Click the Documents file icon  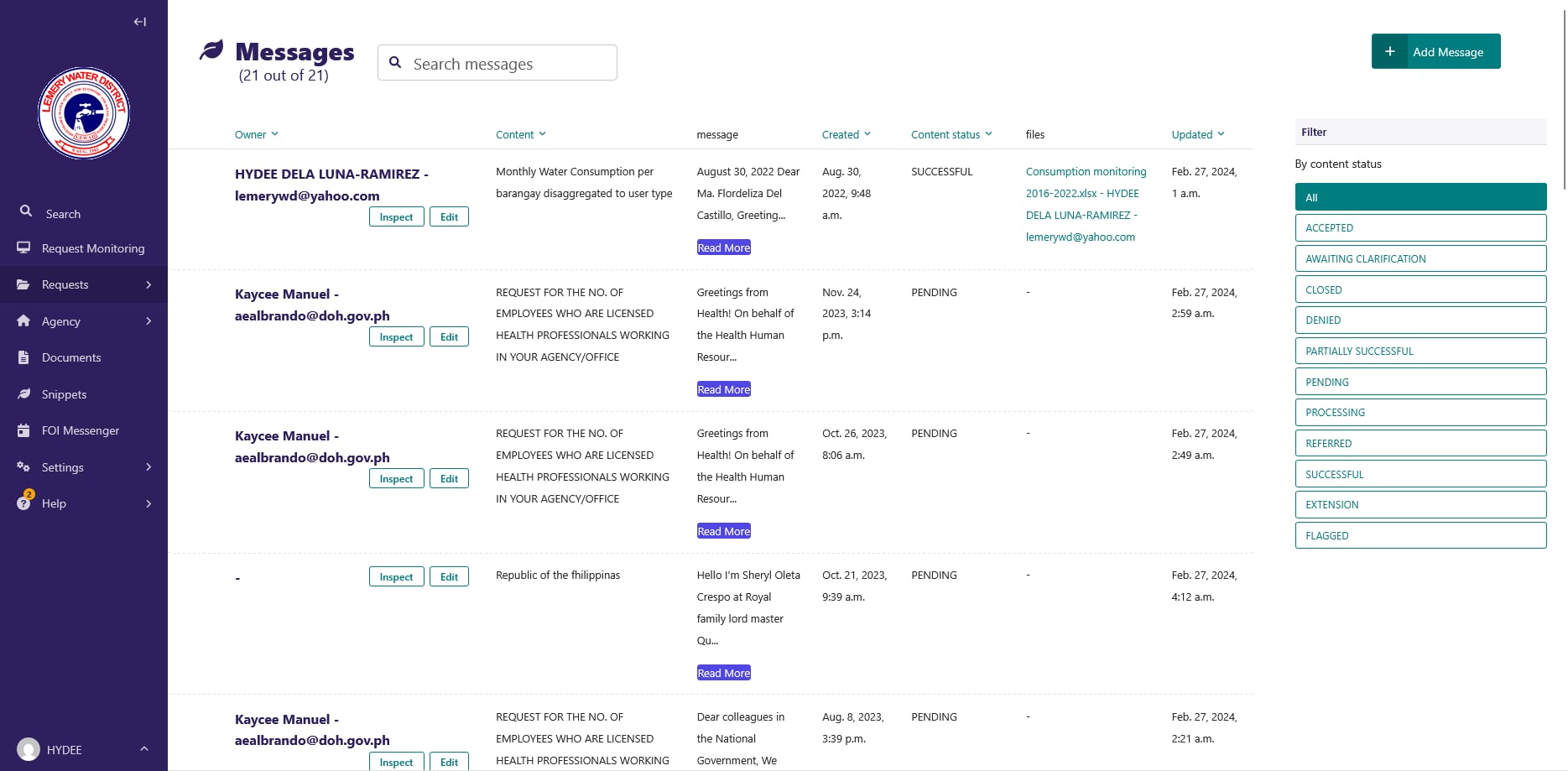click(x=23, y=357)
